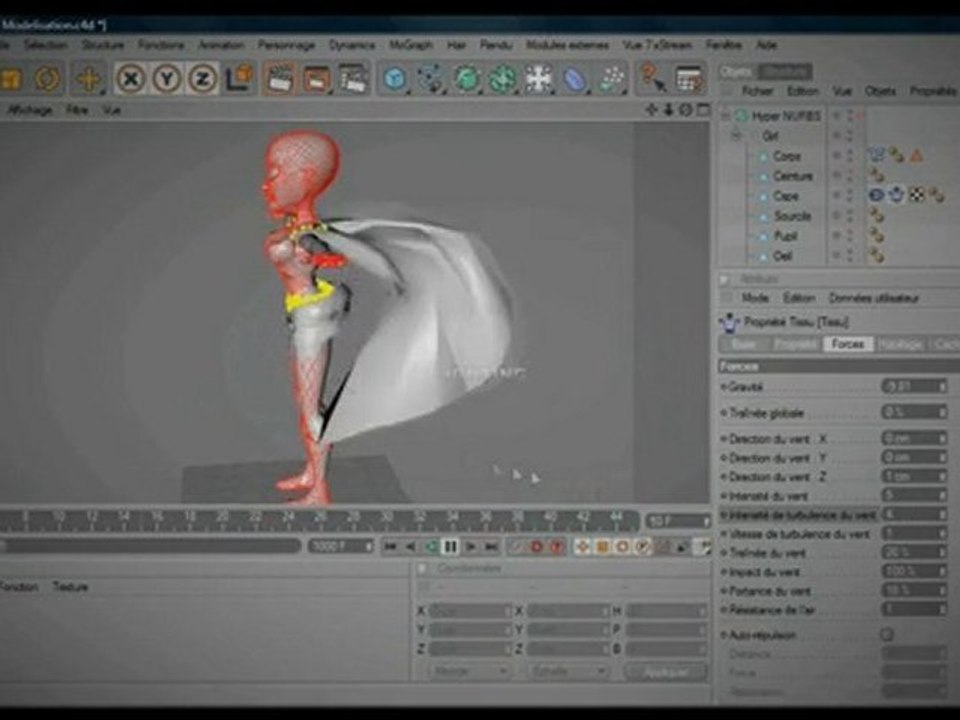
Task: Open the particle emitter objects icon
Action: (x=611, y=78)
